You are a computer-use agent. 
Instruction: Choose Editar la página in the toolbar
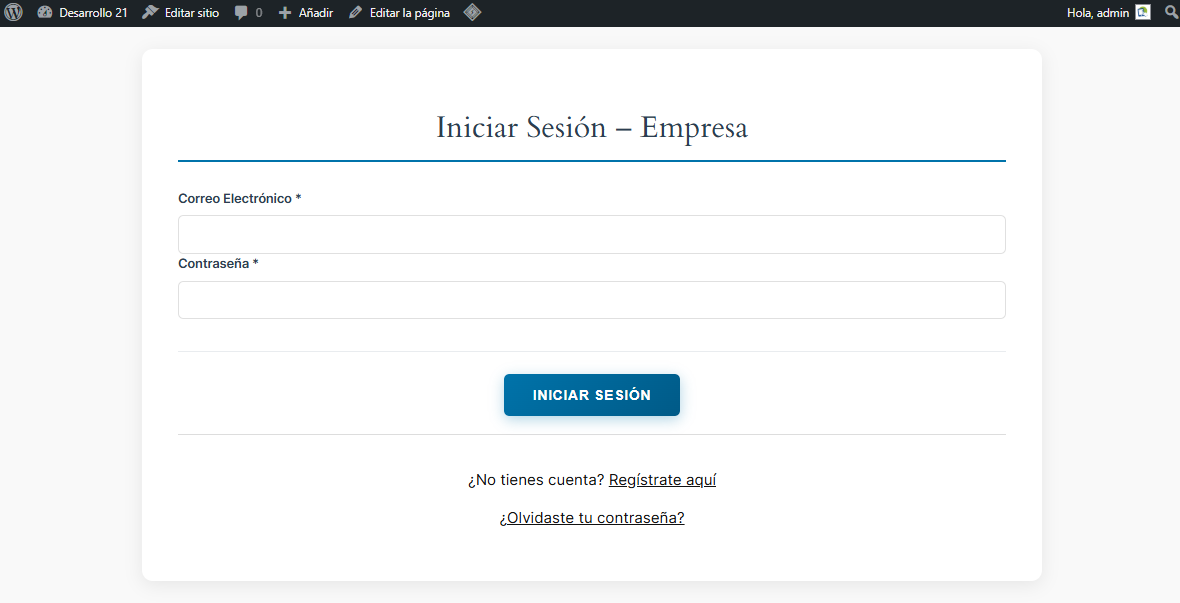[409, 13]
